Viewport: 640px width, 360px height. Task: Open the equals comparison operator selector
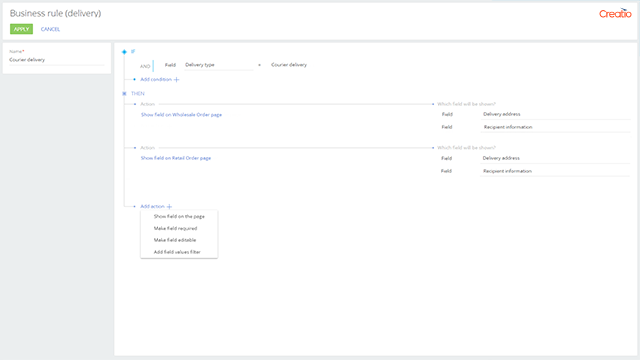click(259, 65)
